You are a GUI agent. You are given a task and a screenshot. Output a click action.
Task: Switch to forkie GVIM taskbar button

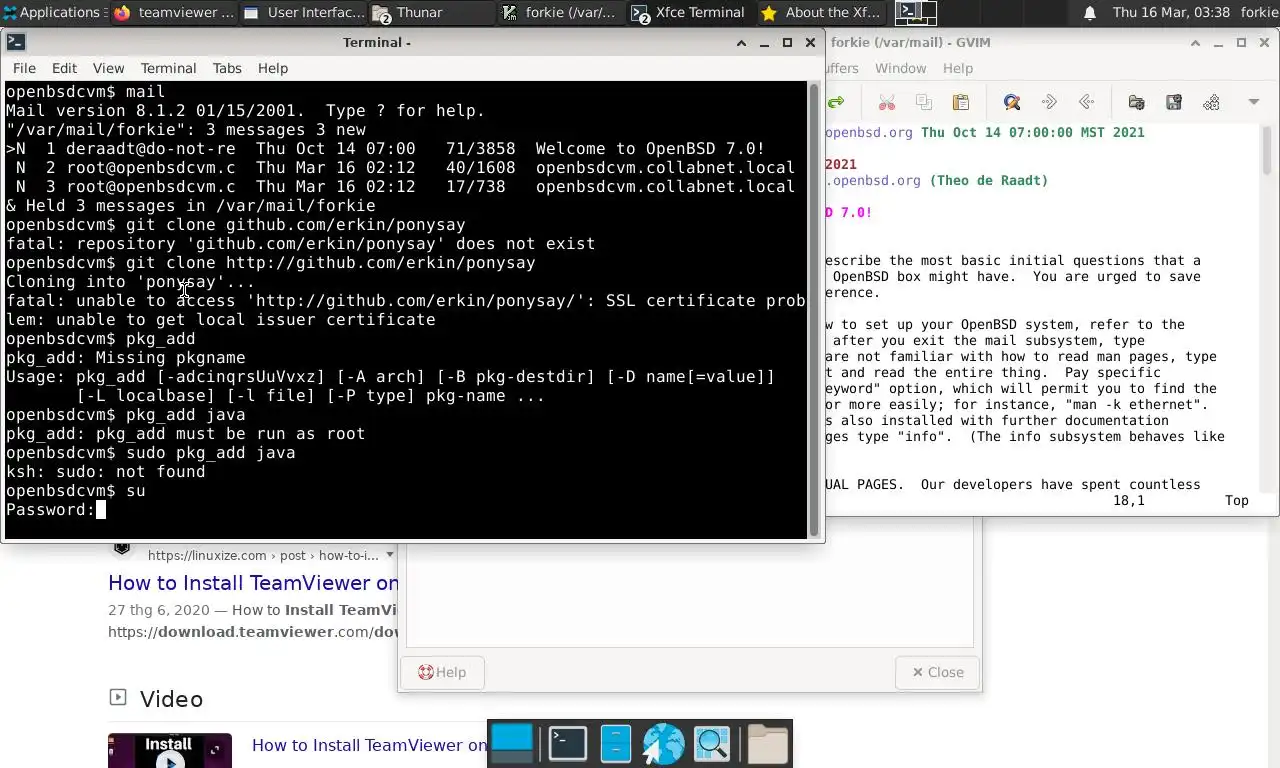(562, 12)
